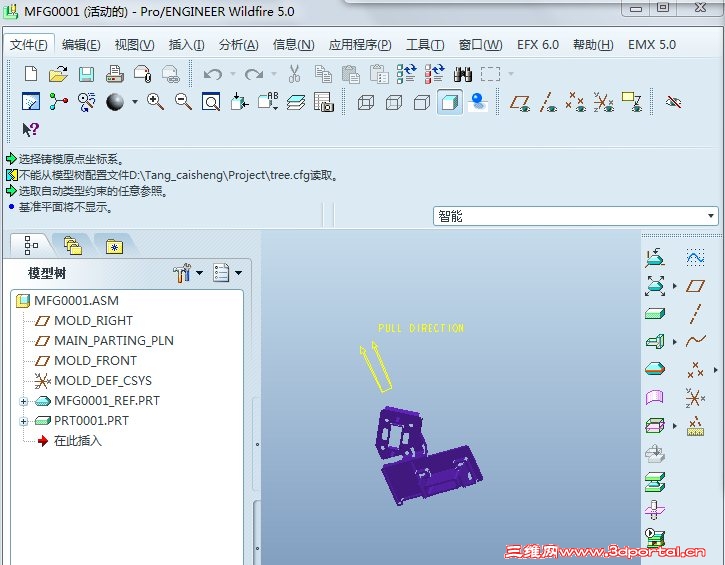Toggle datum axes display
This screenshot has width=725, height=565.
pyautogui.click(x=548, y=103)
